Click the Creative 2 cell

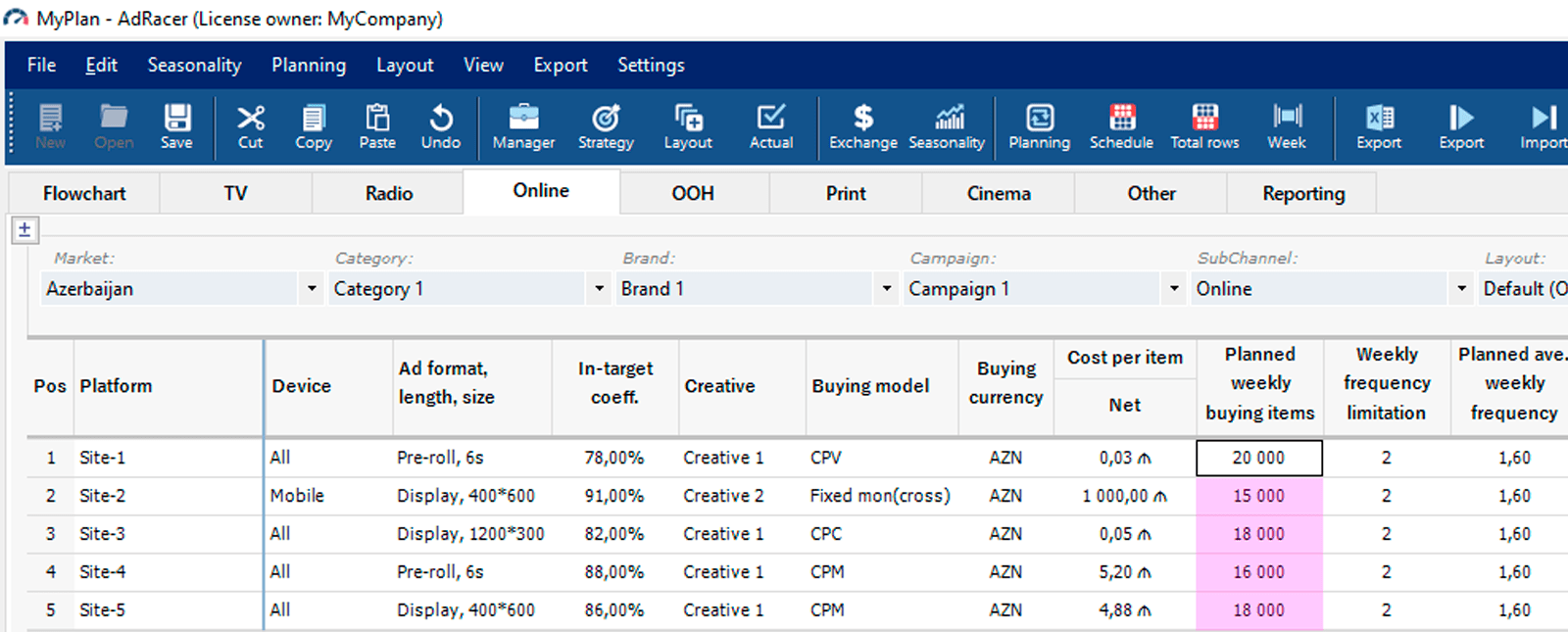click(x=742, y=496)
